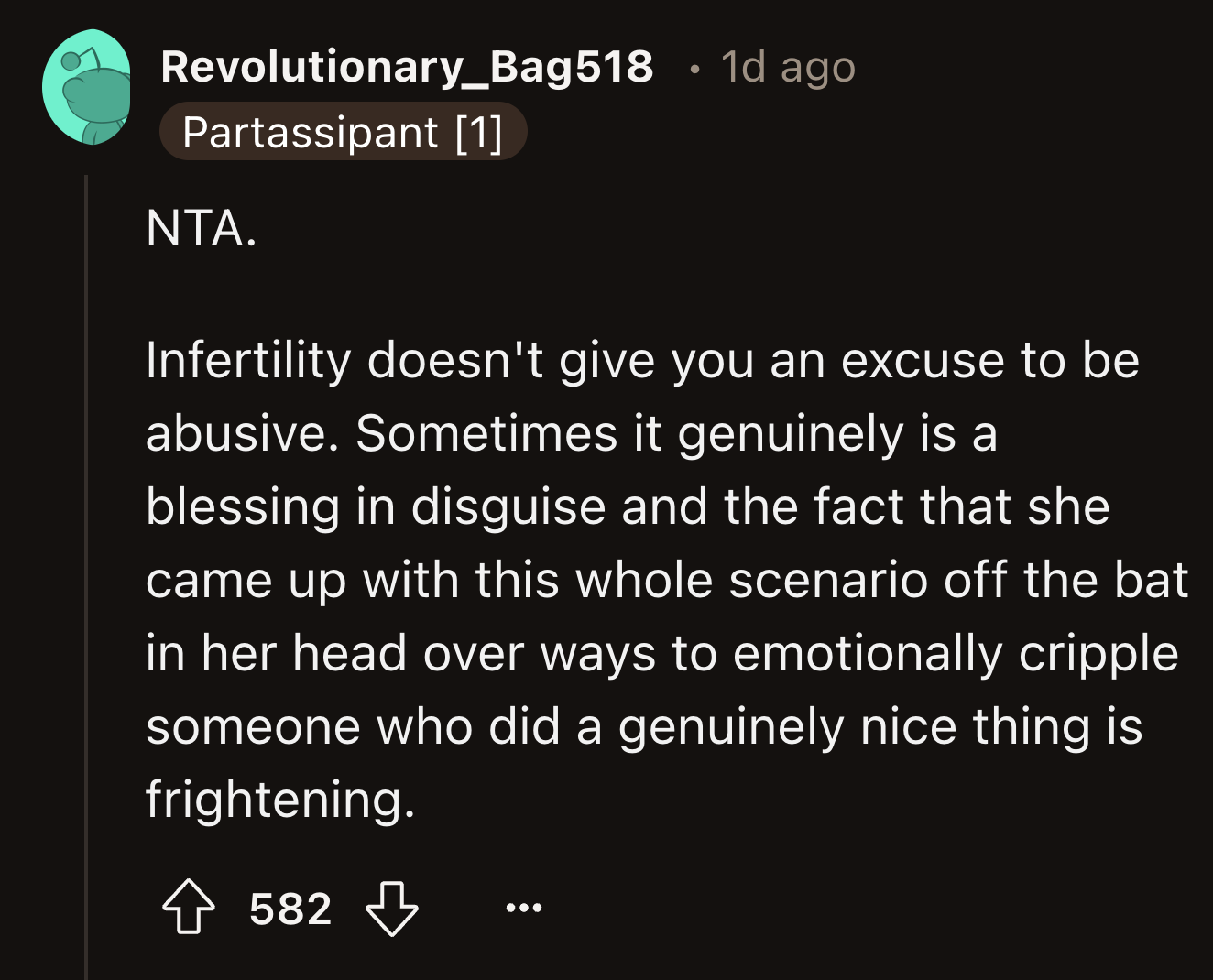Click the "1d ago" timestamp
This screenshot has height=980, width=1213.
[788, 66]
